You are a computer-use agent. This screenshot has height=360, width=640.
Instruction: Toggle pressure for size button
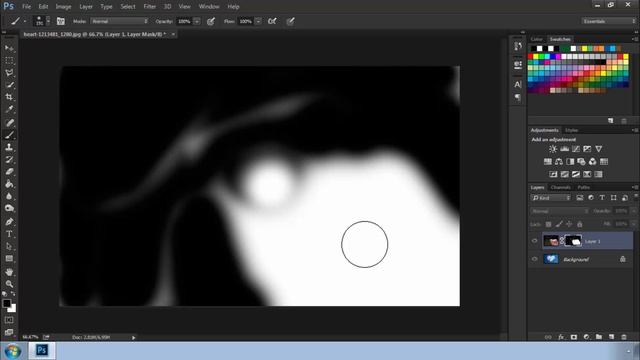coord(290,21)
